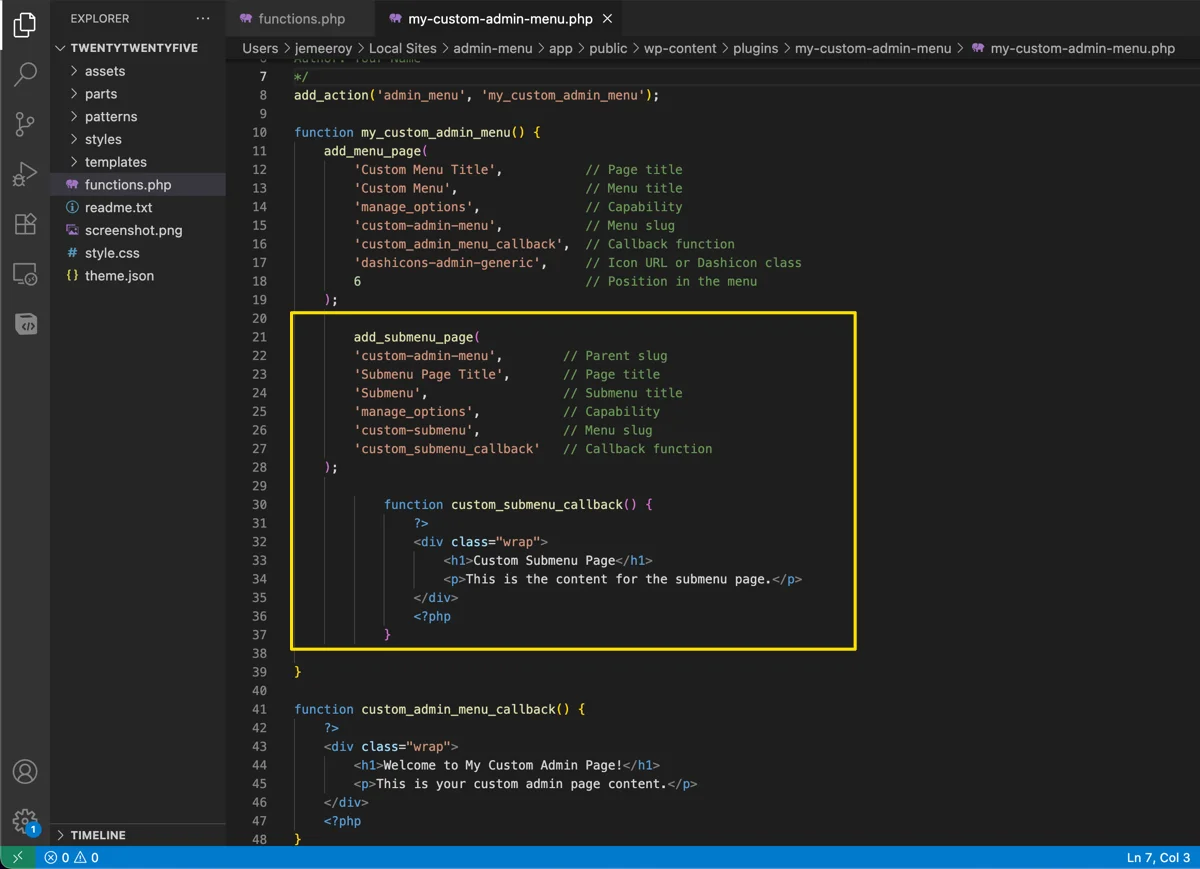Screen dimensions: 1200x869
Task: Close the my-custom-admin-menu.php tab
Action: click(608, 19)
